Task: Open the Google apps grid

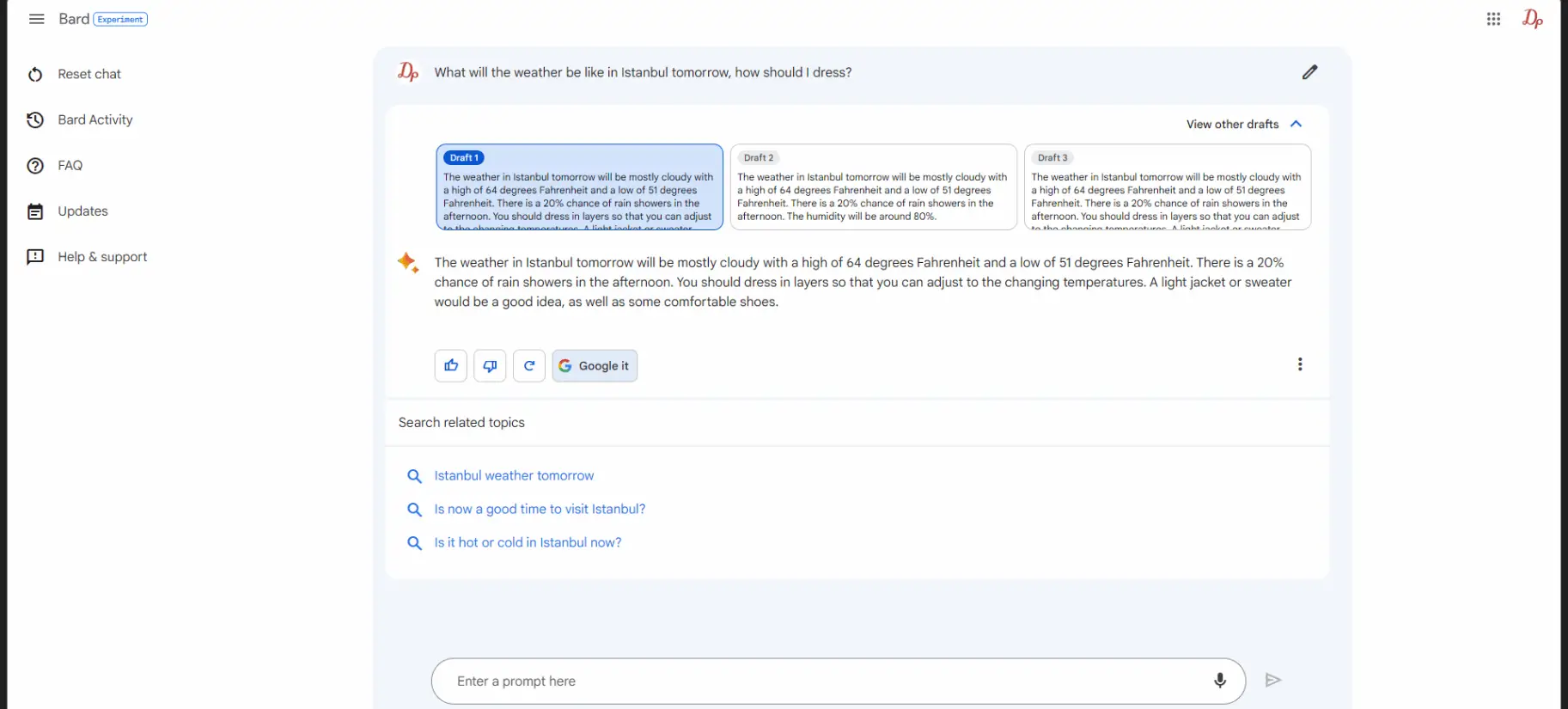Action: [x=1493, y=19]
